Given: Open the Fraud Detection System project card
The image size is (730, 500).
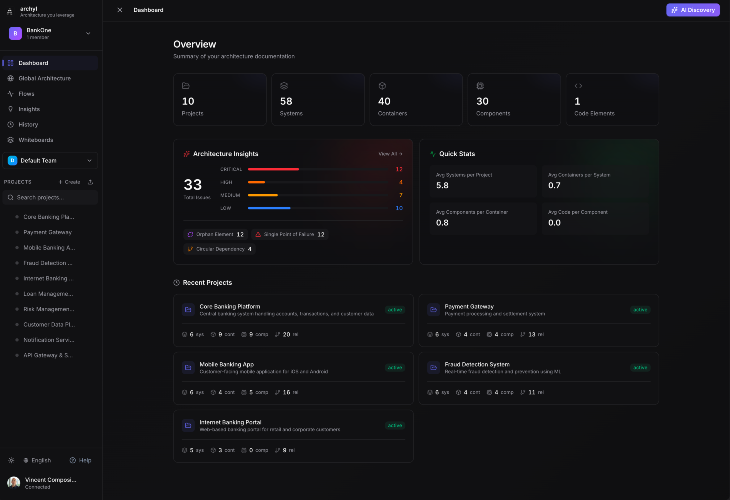Looking at the screenshot, I should pyautogui.click(x=539, y=378).
